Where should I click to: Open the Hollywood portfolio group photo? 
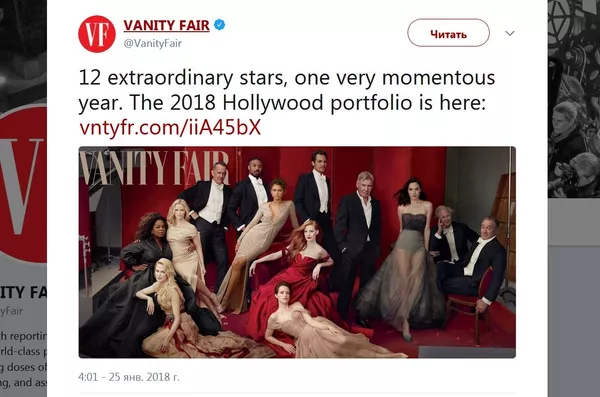[x=297, y=252]
